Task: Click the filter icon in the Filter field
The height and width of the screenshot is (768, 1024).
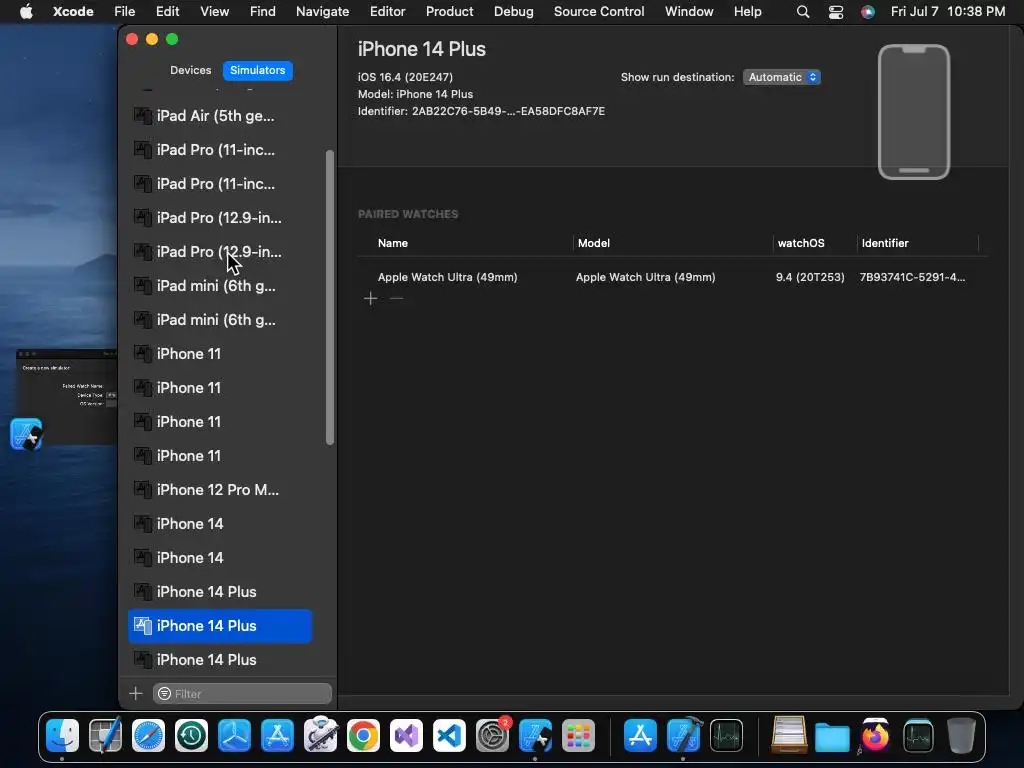Action: (165, 694)
